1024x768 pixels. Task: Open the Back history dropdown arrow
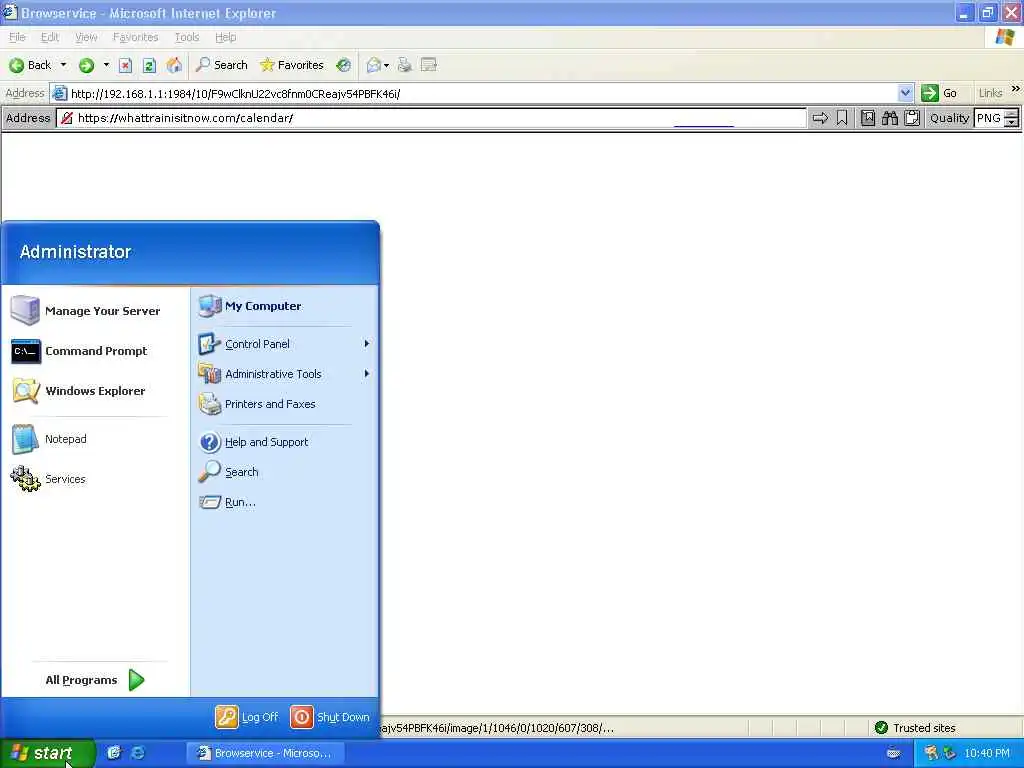(63, 65)
